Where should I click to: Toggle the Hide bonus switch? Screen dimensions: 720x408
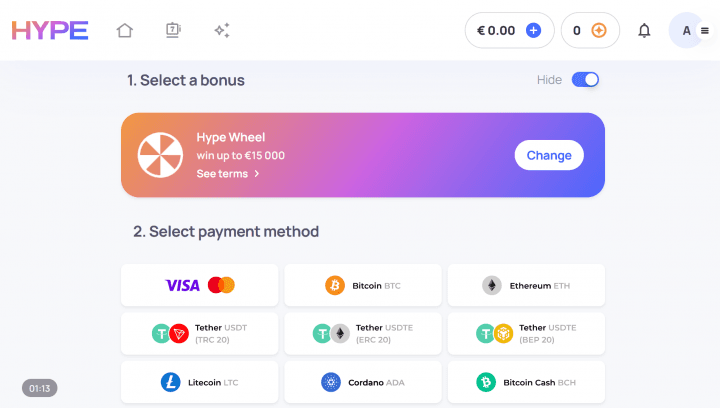pyautogui.click(x=585, y=80)
